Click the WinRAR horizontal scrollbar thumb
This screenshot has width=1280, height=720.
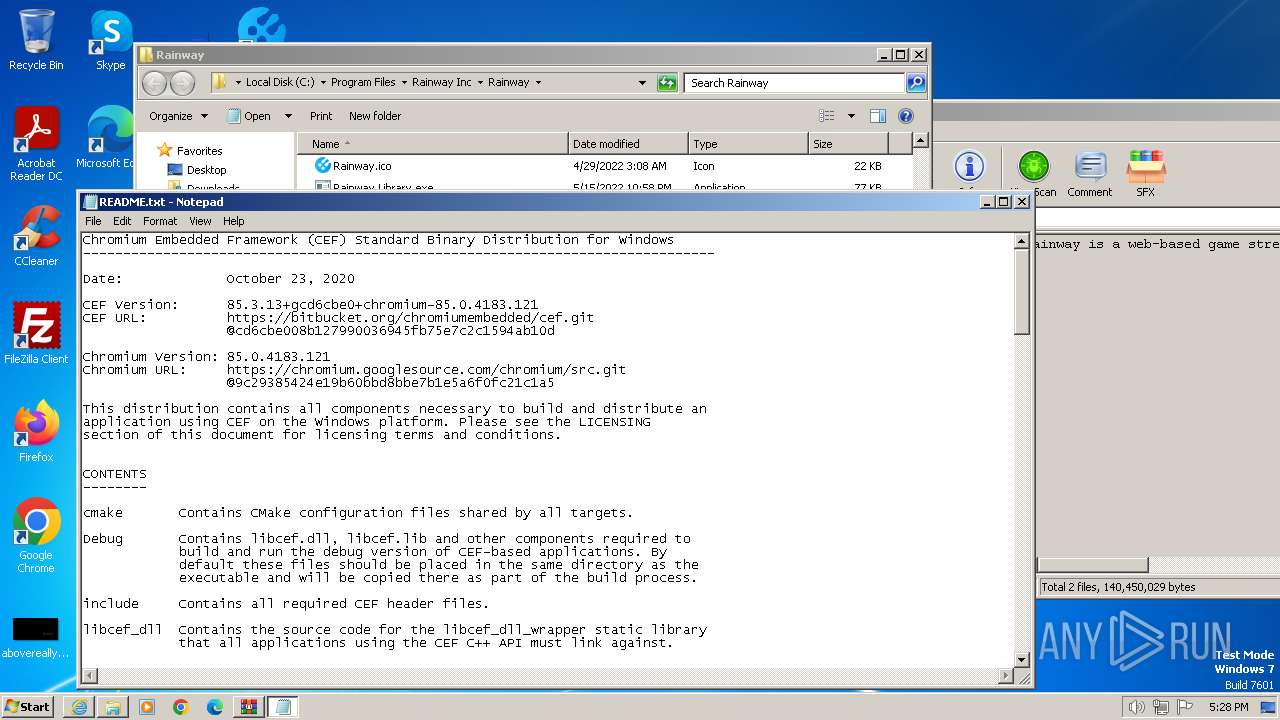1093,565
